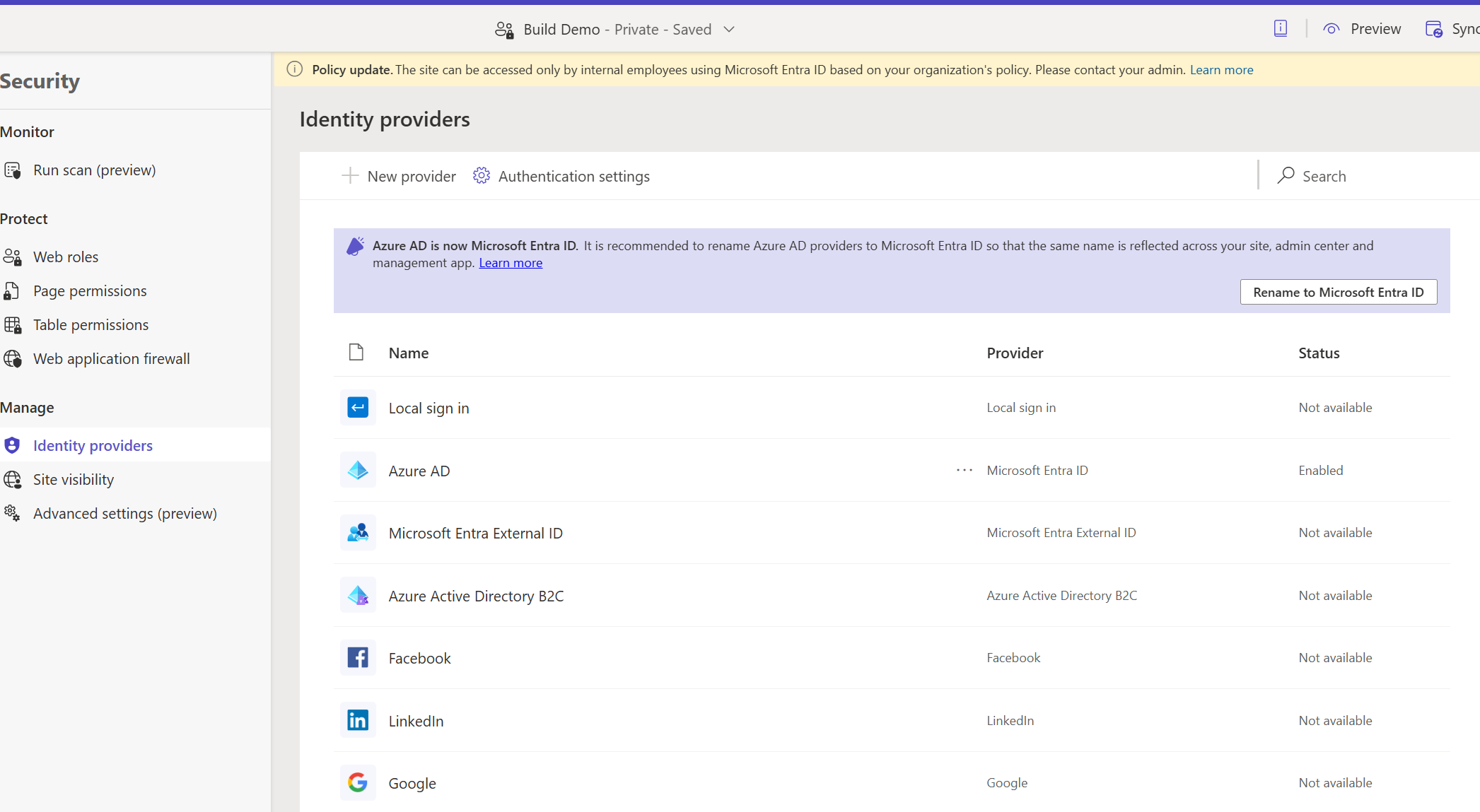Go to Web roles
The height and width of the screenshot is (812, 1480).
pyautogui.click(x=66, y=257)
